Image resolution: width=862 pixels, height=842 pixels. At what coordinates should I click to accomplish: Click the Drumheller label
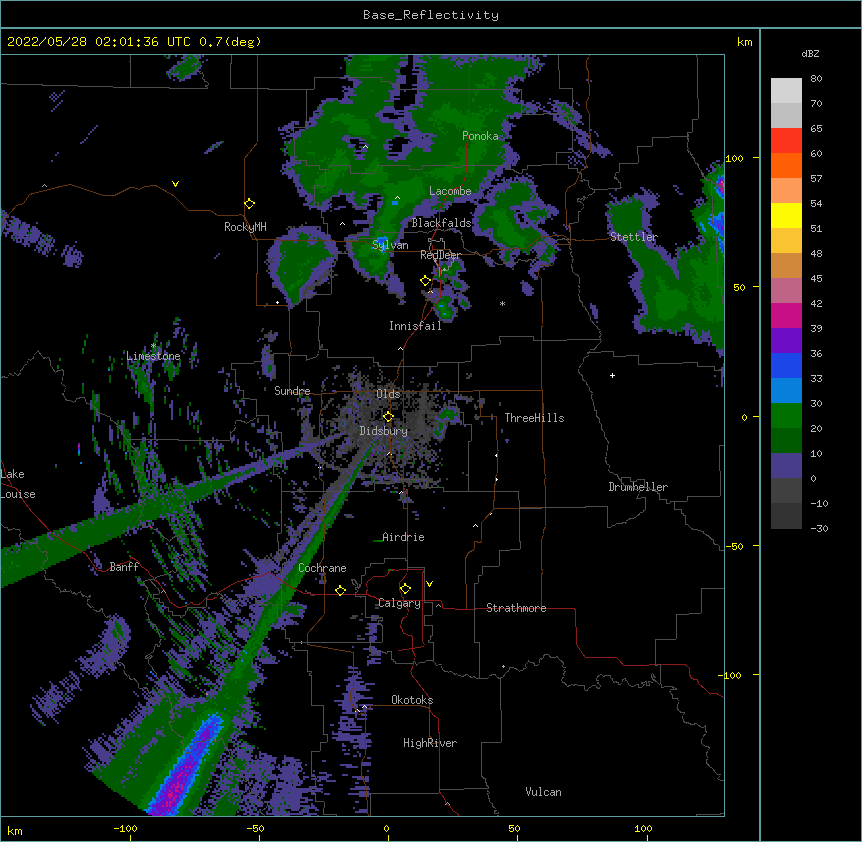click(638, 487)
